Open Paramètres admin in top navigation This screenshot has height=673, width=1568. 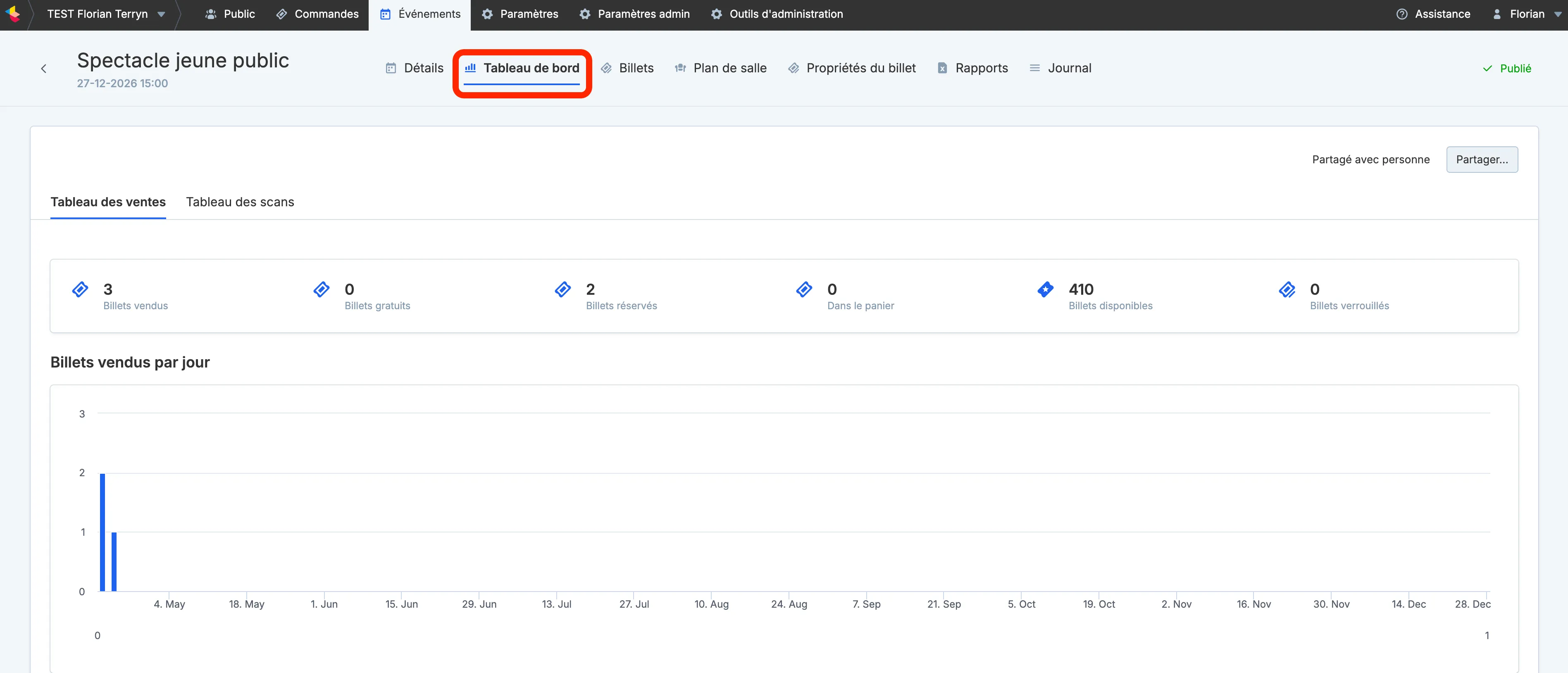coord(634,14)
